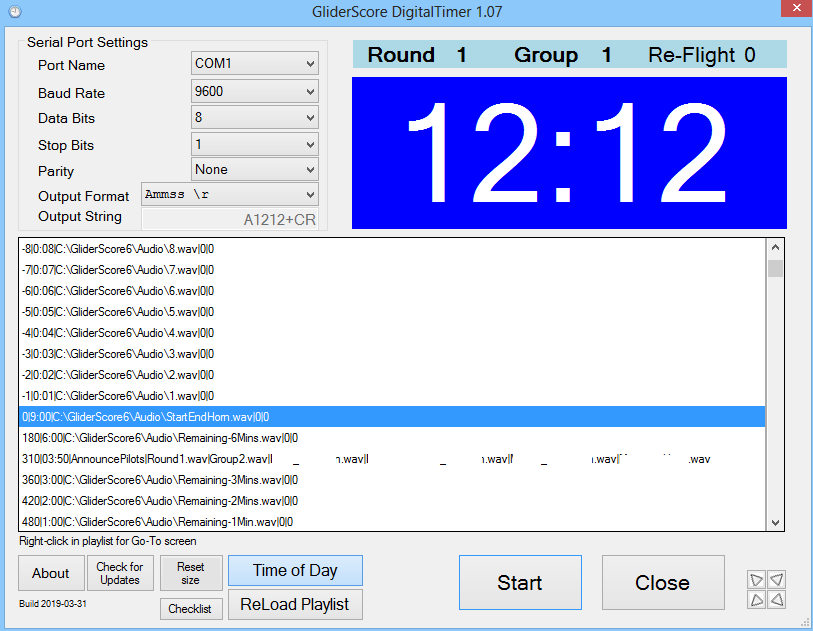Open the Output Format dropdown
Screen dimensions: 813x631
pos(230,194)
